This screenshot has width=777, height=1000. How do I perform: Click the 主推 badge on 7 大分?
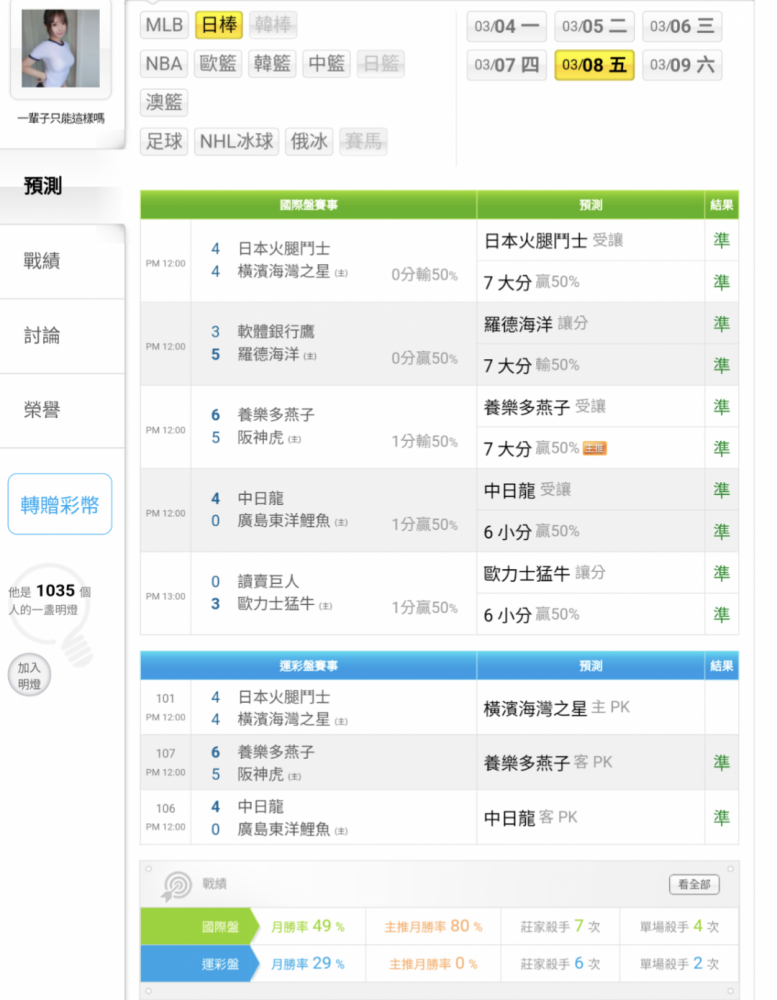(x=595, y=448)
